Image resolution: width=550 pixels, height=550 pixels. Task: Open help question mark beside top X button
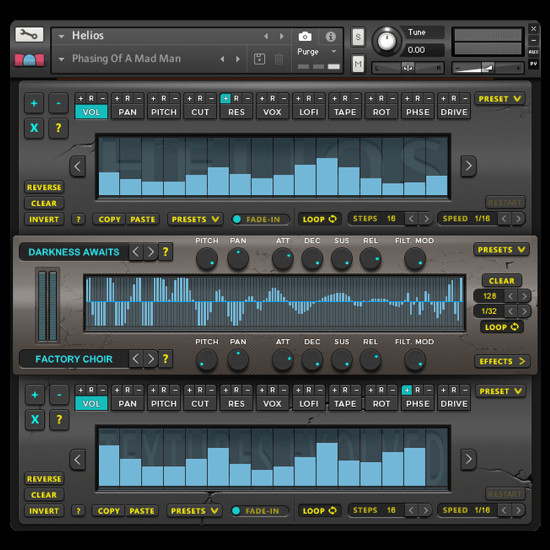click(x=58, y=128)
